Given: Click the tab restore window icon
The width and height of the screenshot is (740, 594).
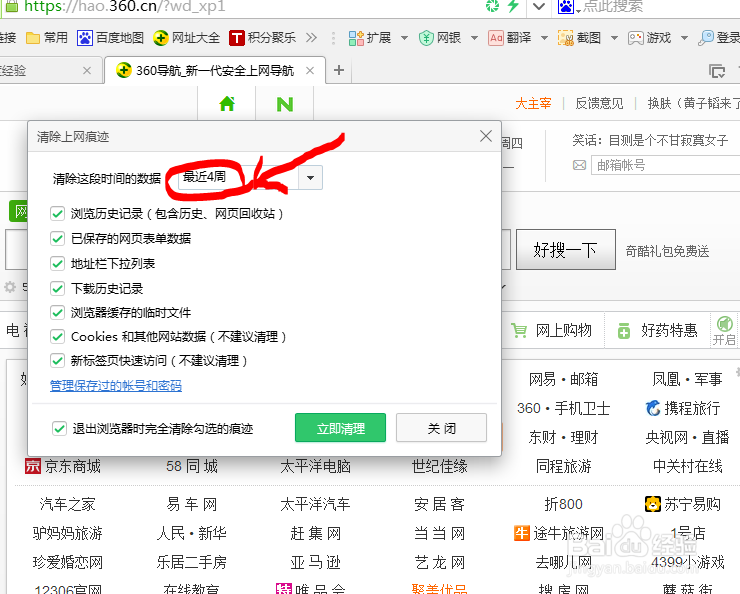Looking at the screenshot, I should coord(717,71).
